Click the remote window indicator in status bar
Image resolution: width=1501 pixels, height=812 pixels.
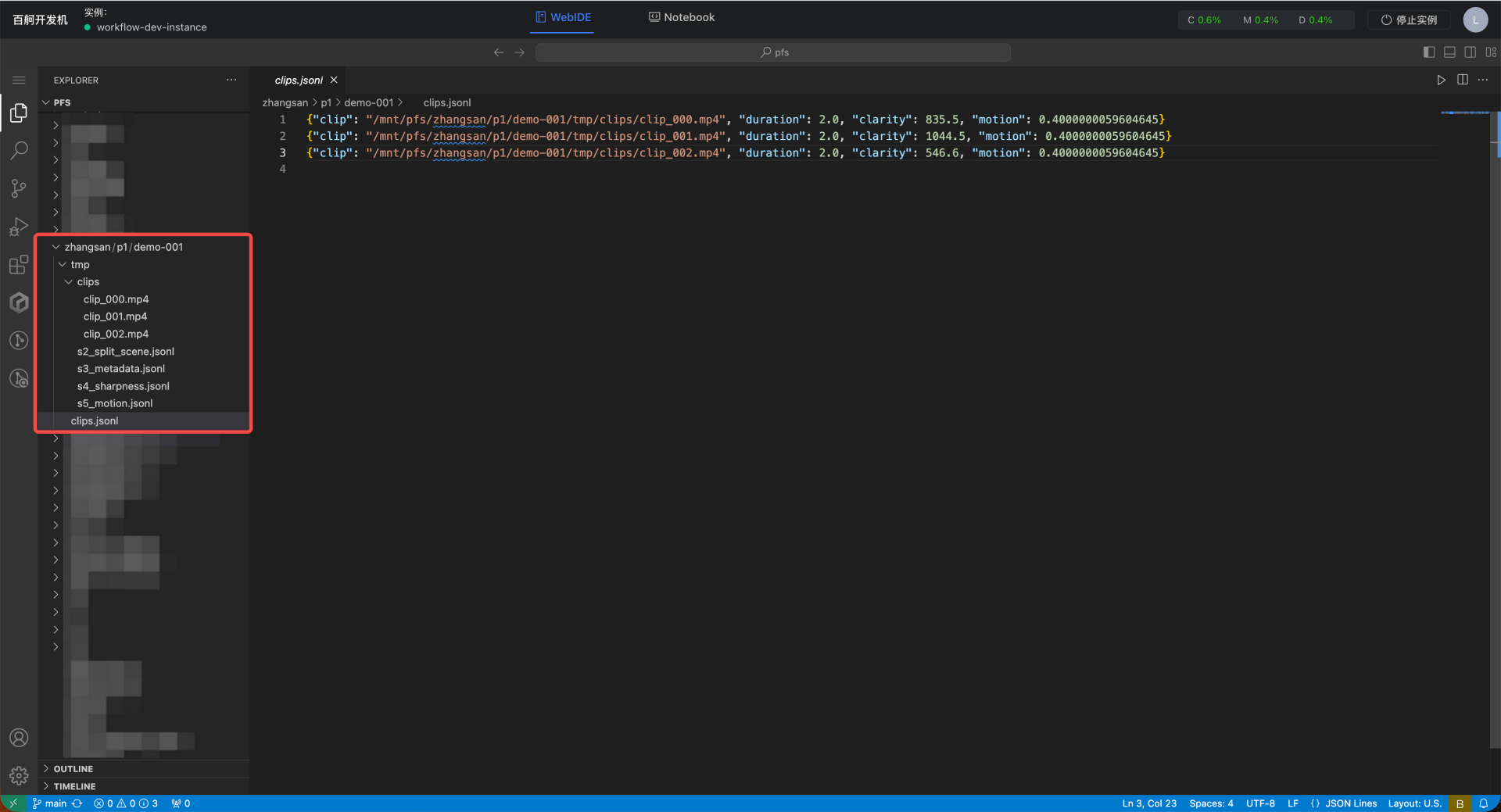coord(13,803)
